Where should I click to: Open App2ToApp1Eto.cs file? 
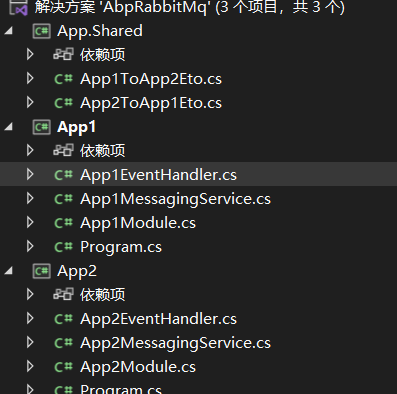pos(151,103)
